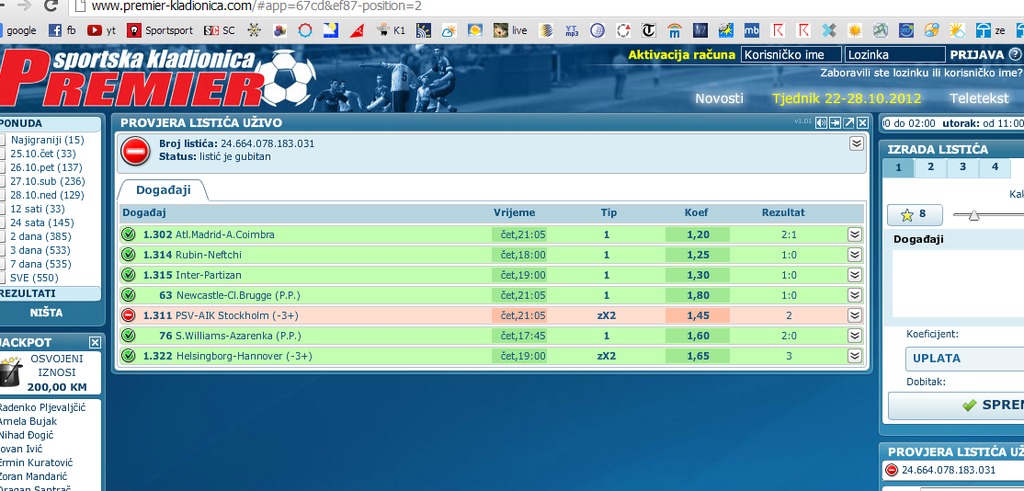Click green check icon for Inter-Partizan
The image size is (1024, 491).
(128, 275)
